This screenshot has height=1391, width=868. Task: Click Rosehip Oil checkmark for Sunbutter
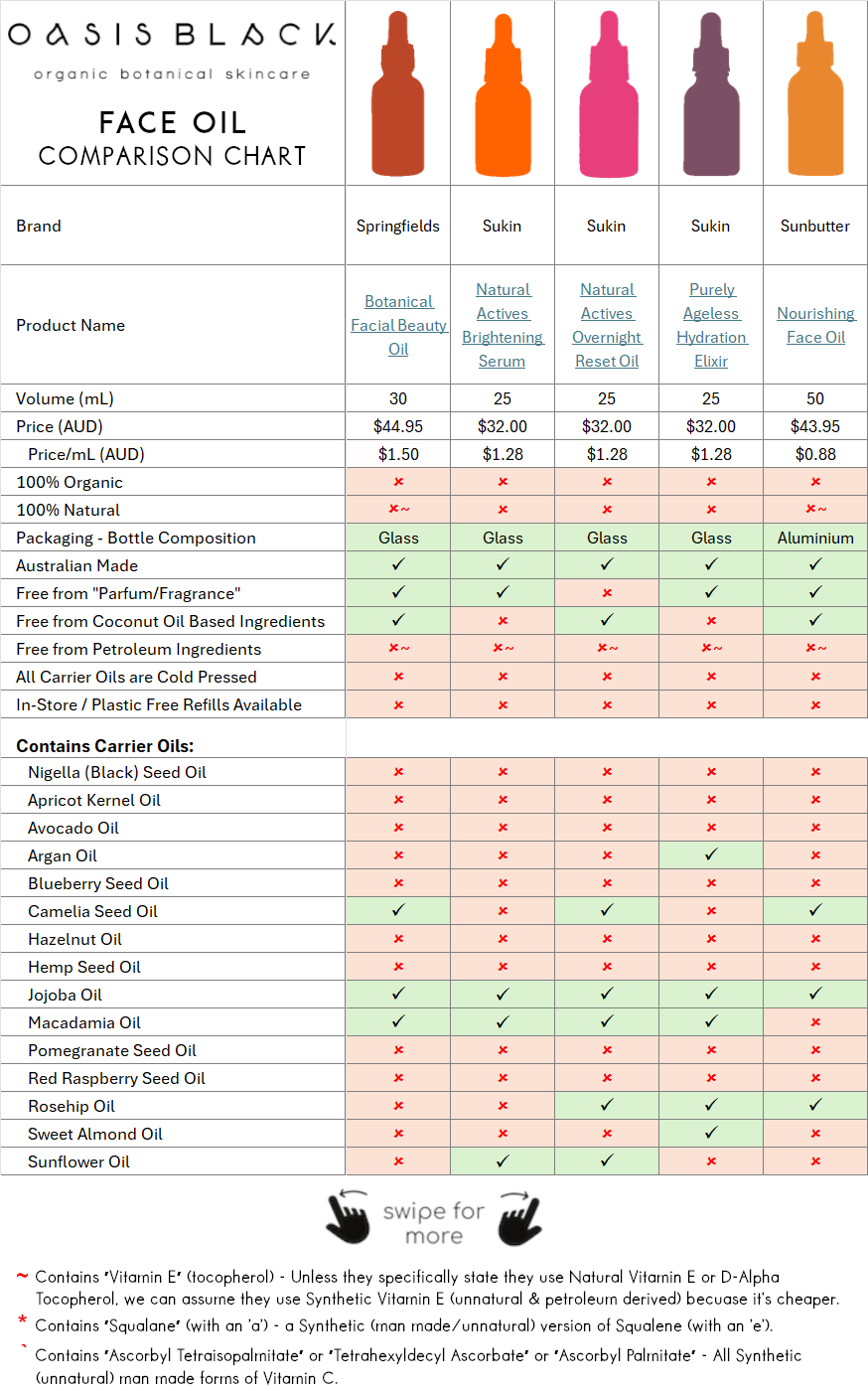[x=815, y=1105]
